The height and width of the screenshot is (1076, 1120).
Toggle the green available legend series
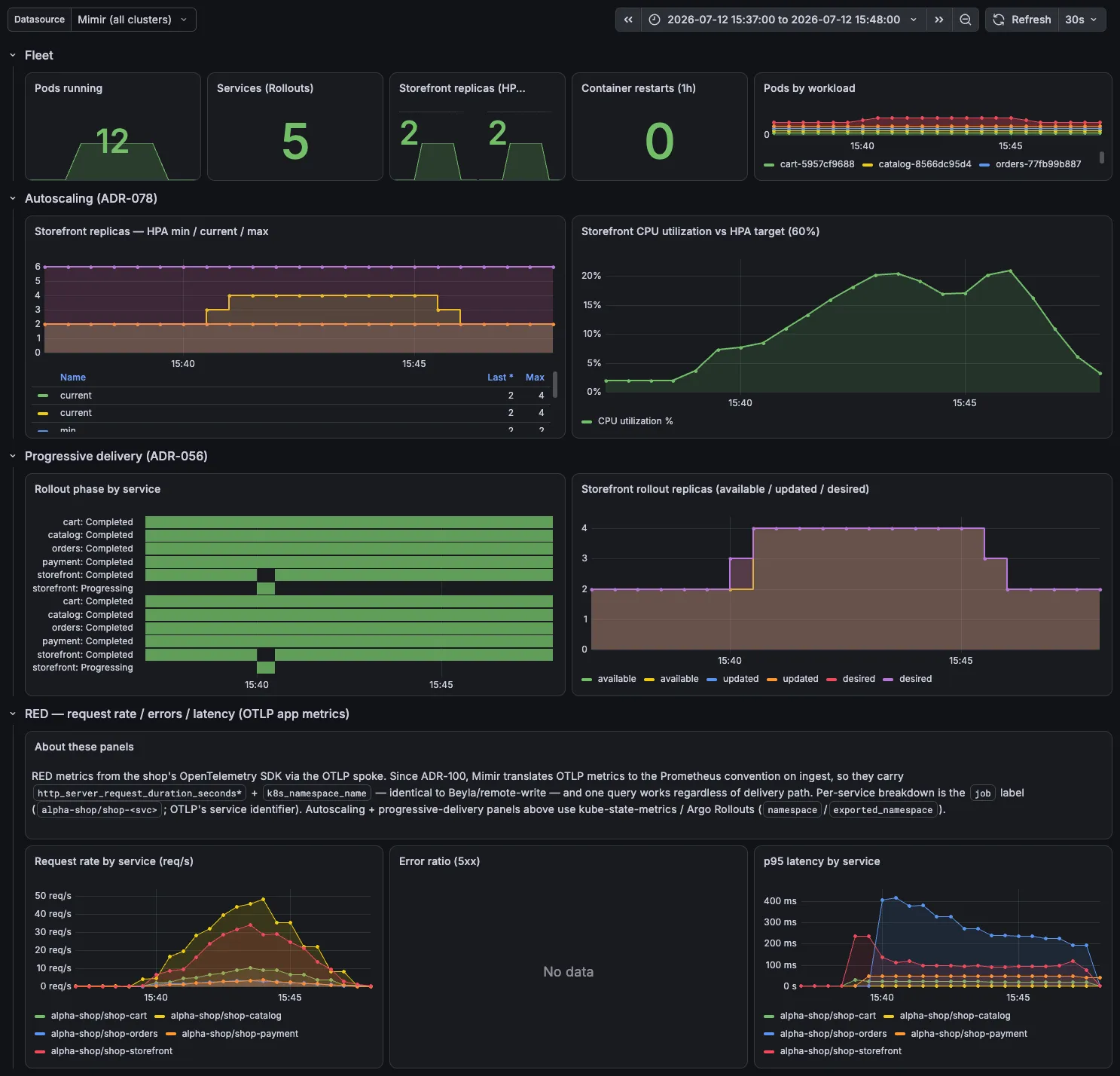tap(617, 679)
